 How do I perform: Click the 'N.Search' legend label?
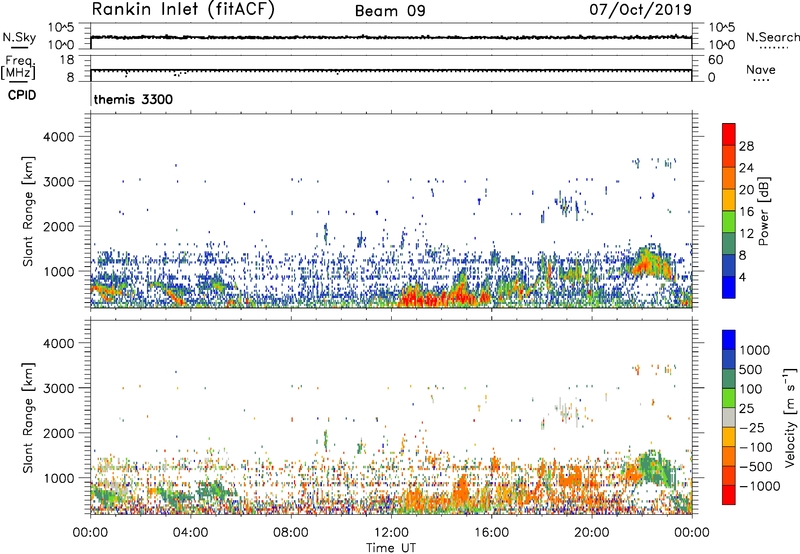(x=772, y=37)
